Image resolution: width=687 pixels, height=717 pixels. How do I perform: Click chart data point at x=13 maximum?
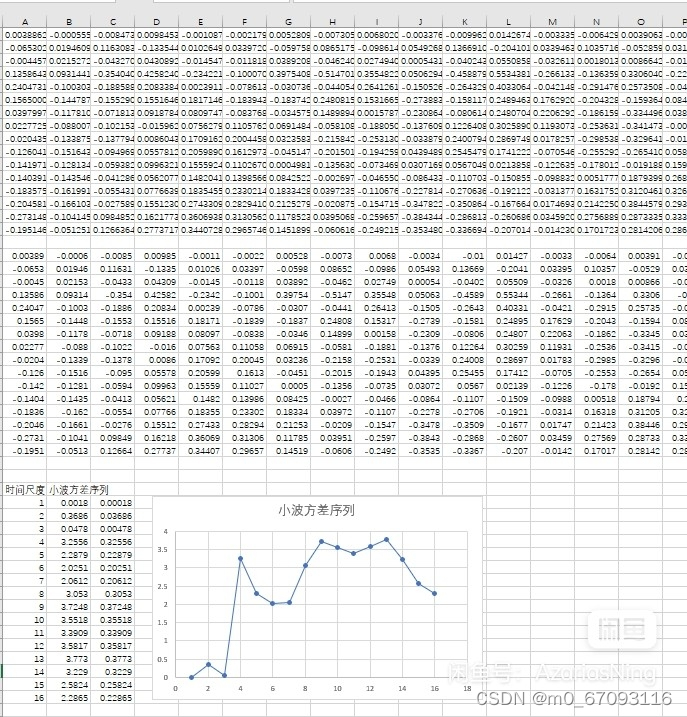(x=386, y=540)
